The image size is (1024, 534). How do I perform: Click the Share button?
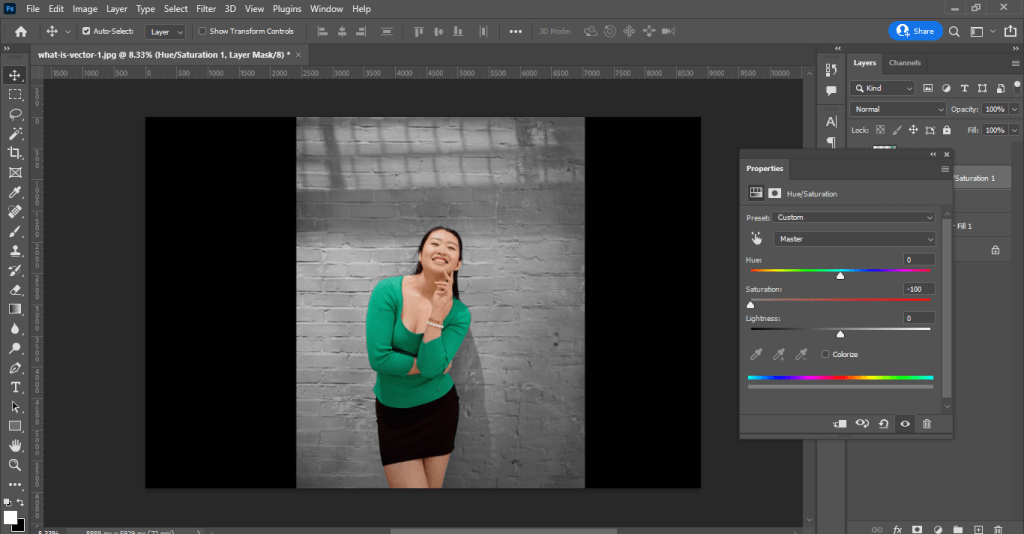[915, 31]
